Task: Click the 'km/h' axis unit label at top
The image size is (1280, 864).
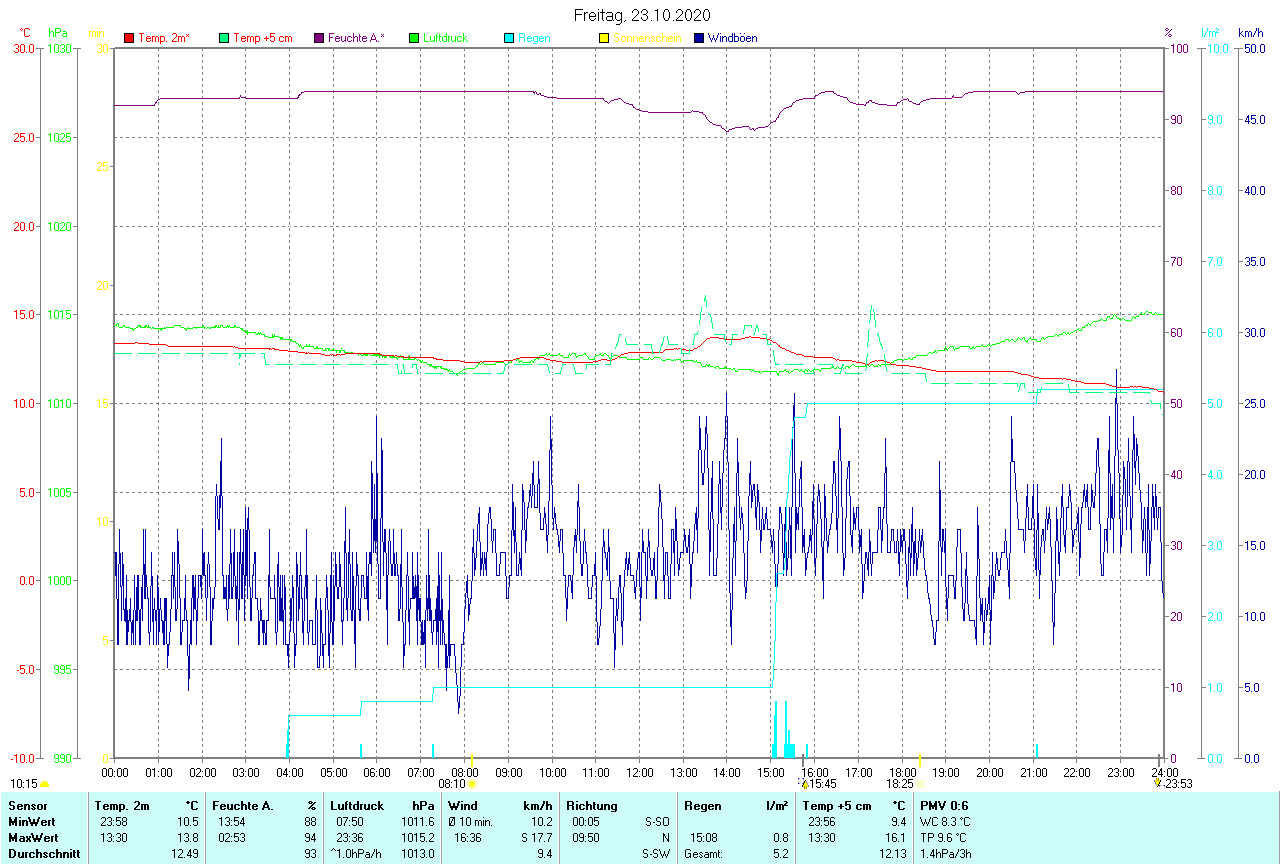Action: tap(1250, 33)
